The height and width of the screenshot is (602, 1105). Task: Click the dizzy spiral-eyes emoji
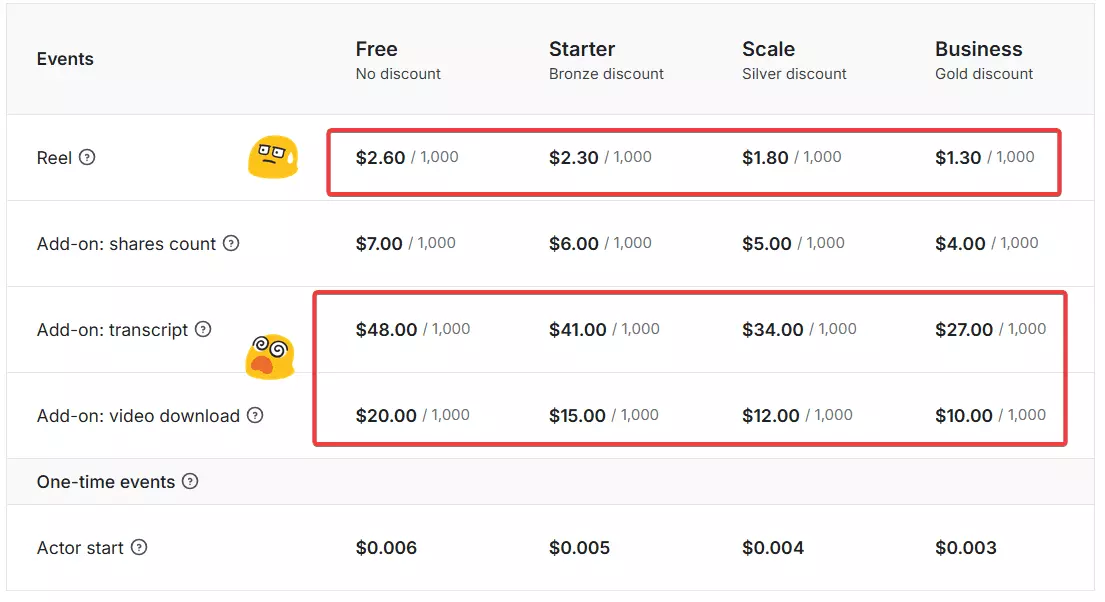pos(269,357)
